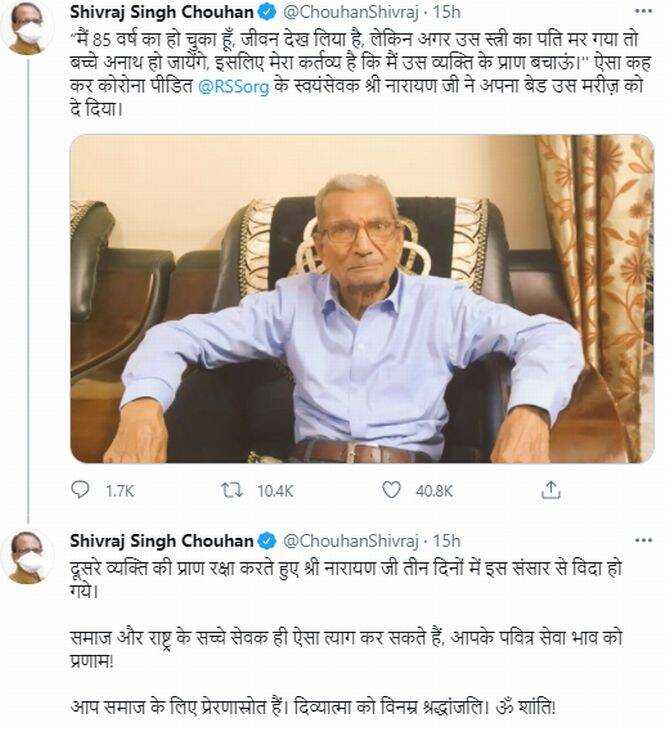Open the 15h timestamp of the second tweet

[x=448, y=541]
